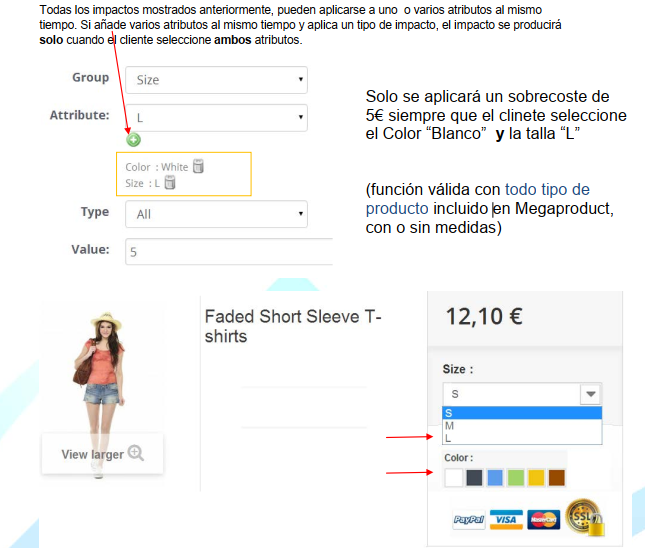Select the white color swatch
This screenshot has width=645, height=548.
click(454, 478)
